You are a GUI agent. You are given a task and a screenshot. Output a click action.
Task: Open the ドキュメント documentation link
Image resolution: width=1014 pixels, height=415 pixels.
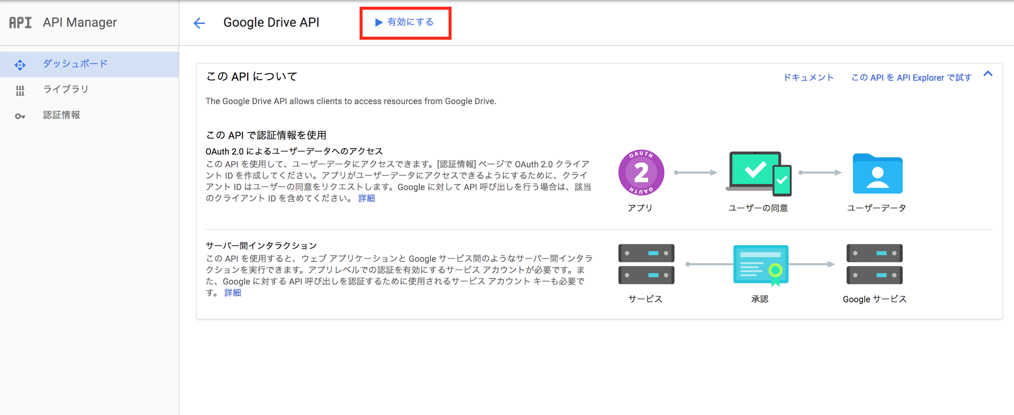(808, 78)
